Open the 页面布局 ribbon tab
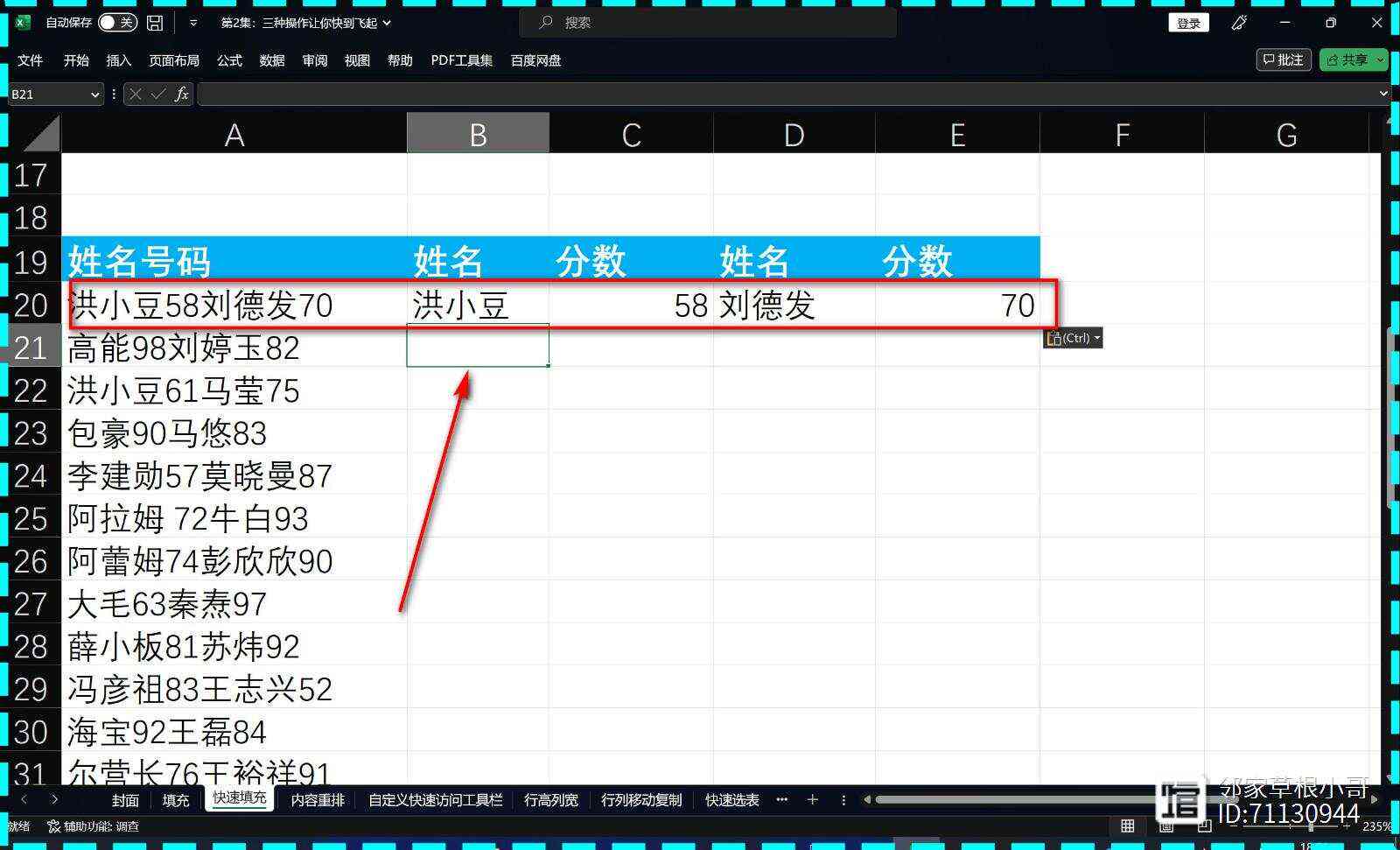 point(174,60)
